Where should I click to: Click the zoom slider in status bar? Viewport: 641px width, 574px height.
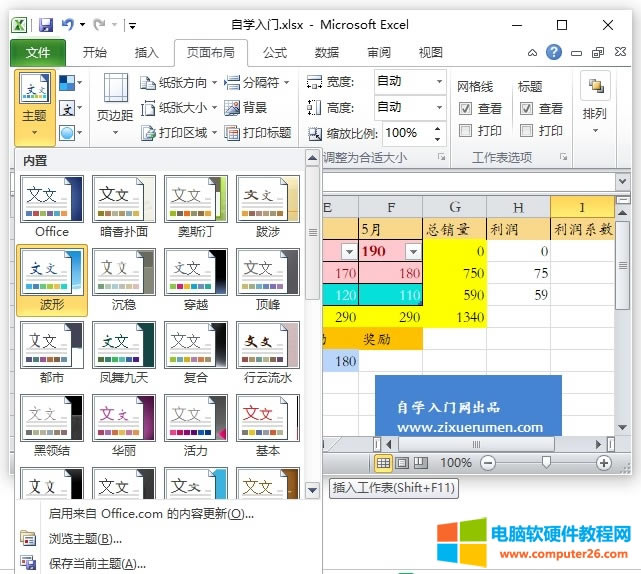tap(546, 463)
